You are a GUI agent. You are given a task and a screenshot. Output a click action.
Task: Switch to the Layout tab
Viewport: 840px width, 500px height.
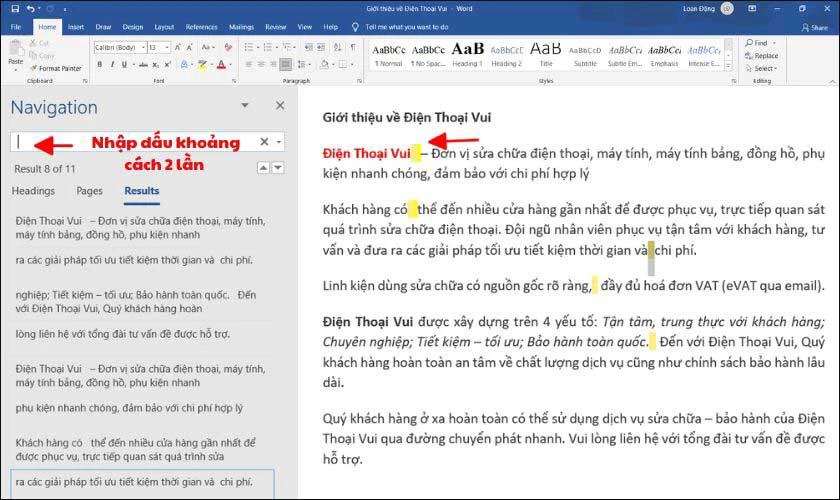point(164,27)
